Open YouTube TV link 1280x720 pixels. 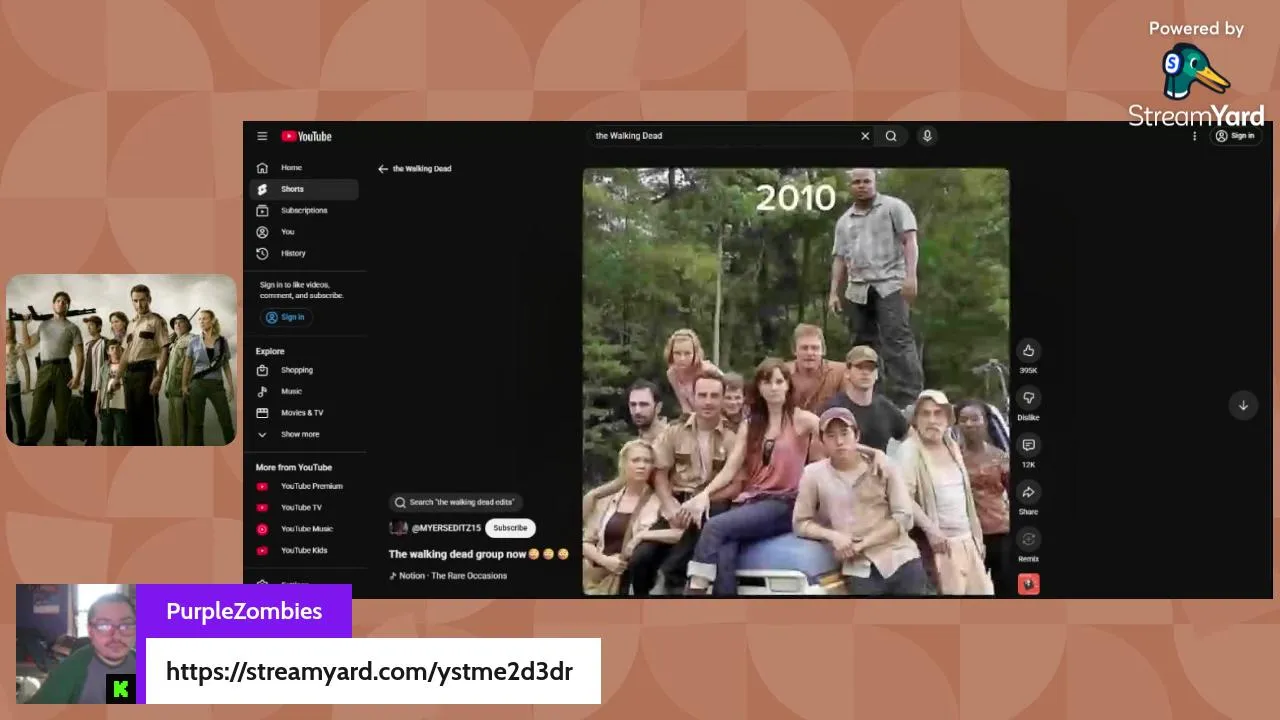pyautogui.click(x=304, y=508)
